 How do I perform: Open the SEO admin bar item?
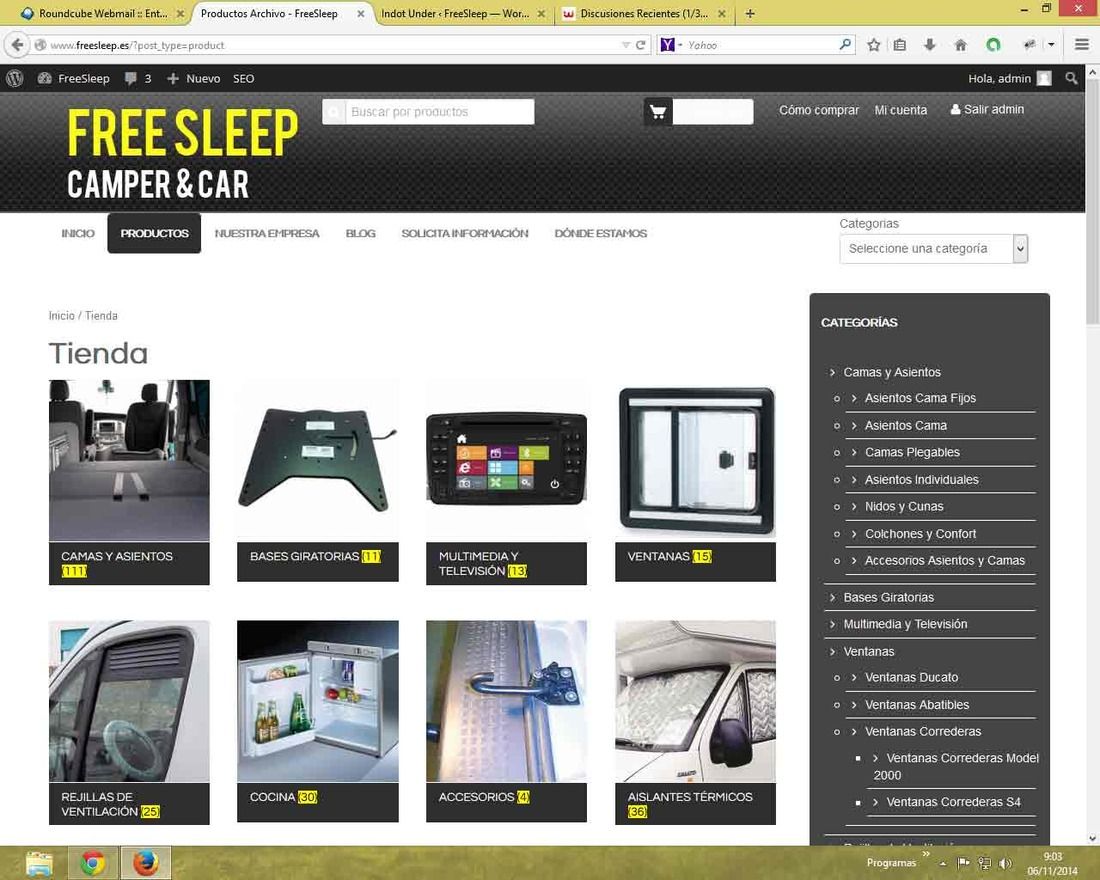pyautogui.click(x=243, y=79)
